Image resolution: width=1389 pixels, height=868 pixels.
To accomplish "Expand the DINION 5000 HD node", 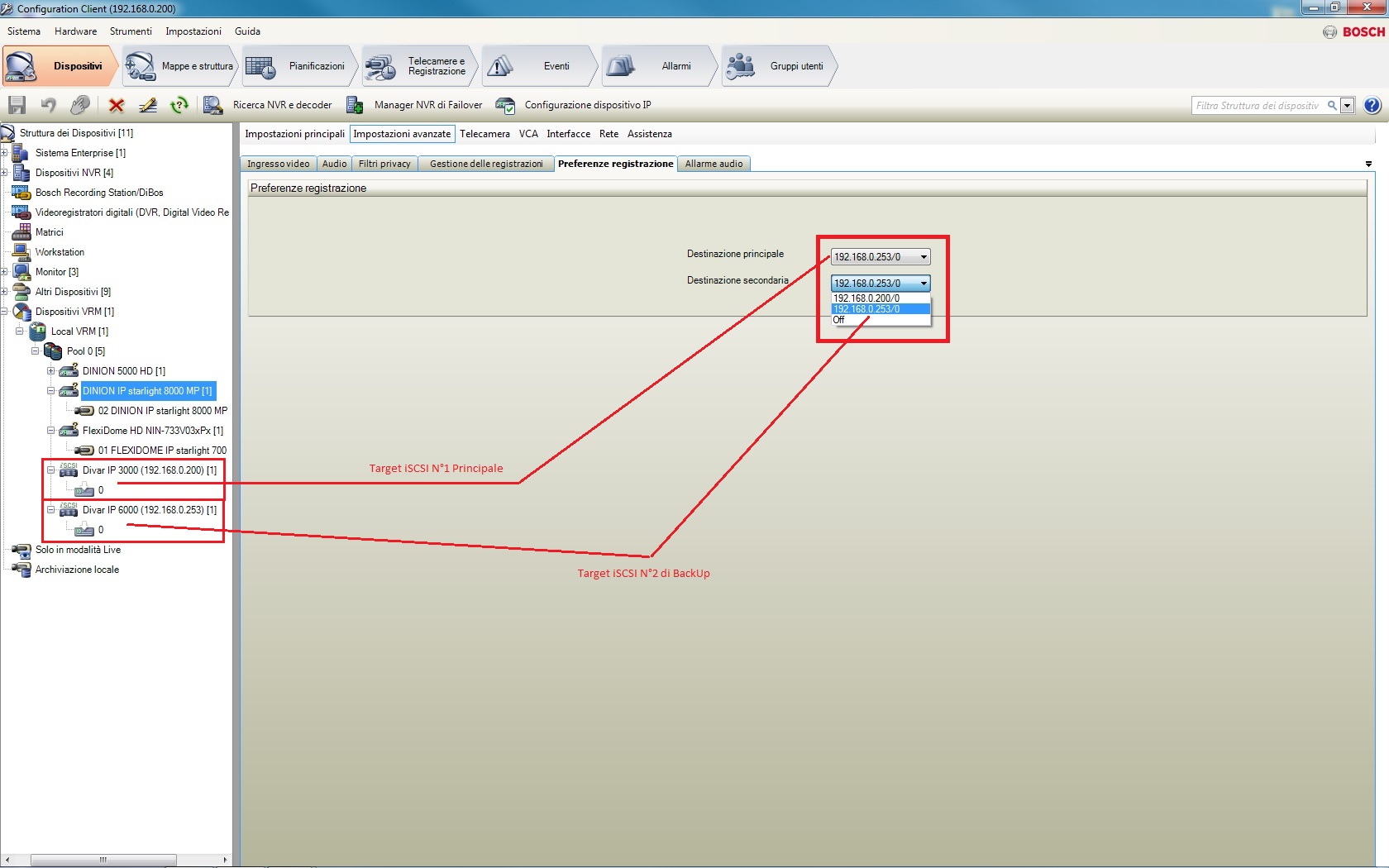I will coord(51,371).
